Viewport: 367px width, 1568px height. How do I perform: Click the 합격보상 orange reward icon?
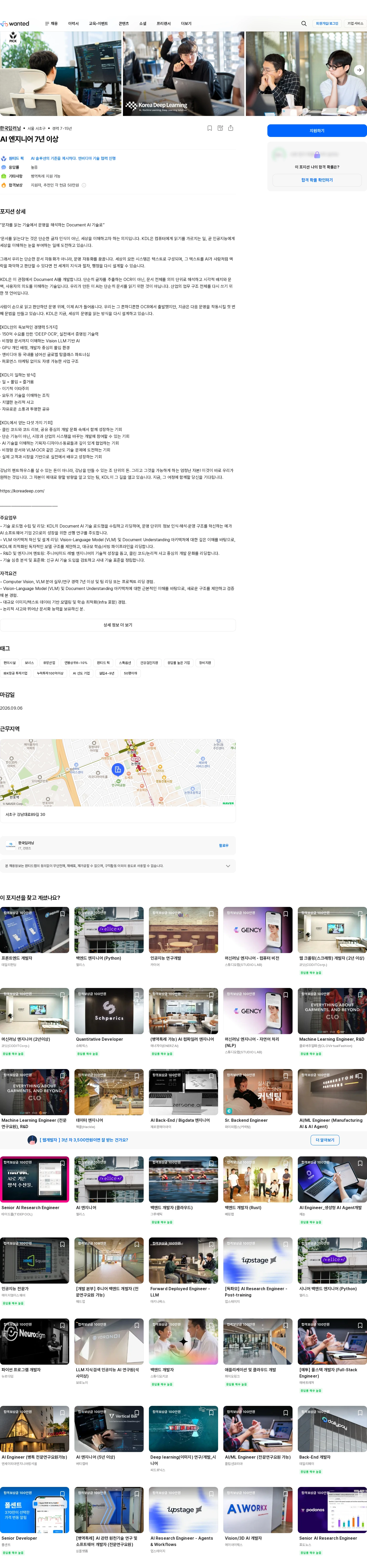click(x=4, y=185)
